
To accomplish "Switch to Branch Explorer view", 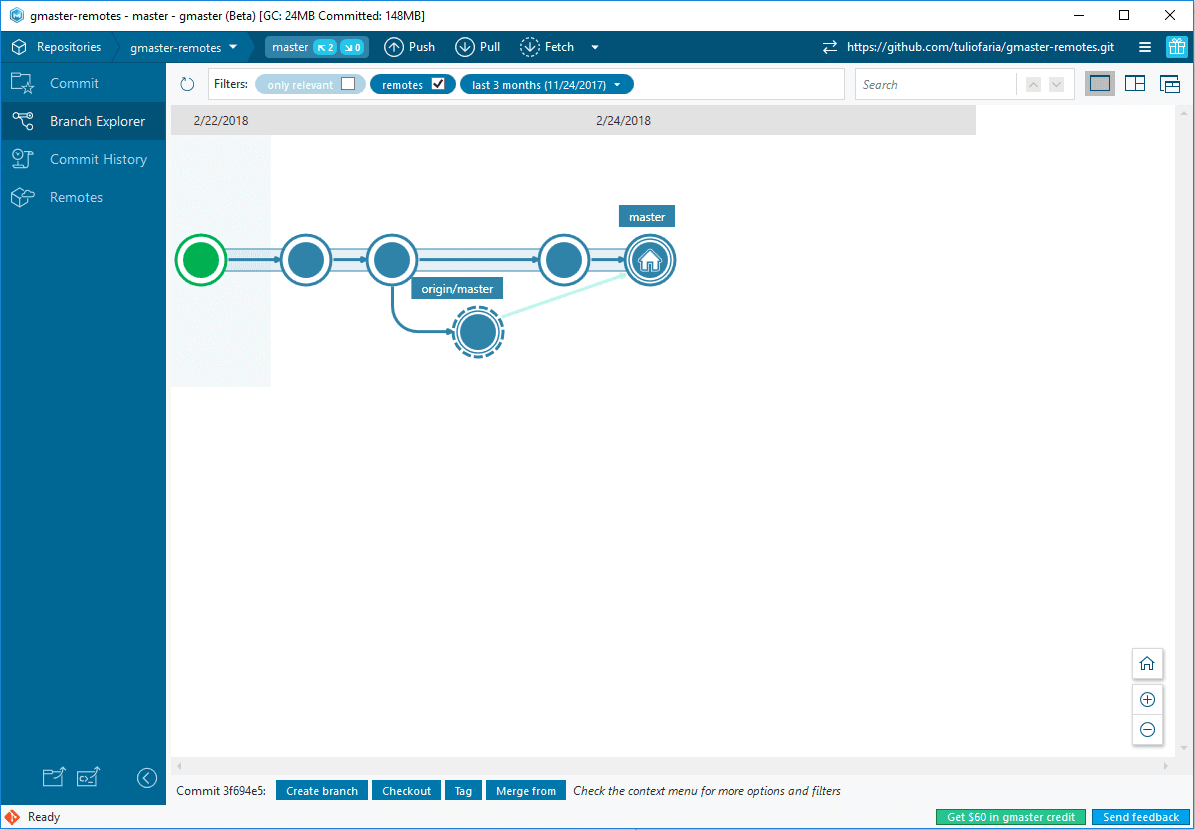I will click(x=83, y=121).
